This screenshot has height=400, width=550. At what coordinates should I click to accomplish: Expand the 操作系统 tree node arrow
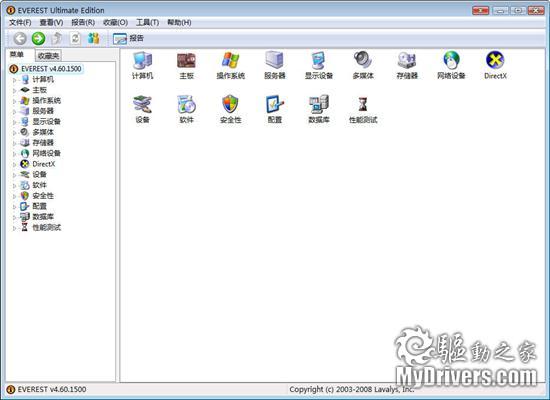tap(14, 101)
